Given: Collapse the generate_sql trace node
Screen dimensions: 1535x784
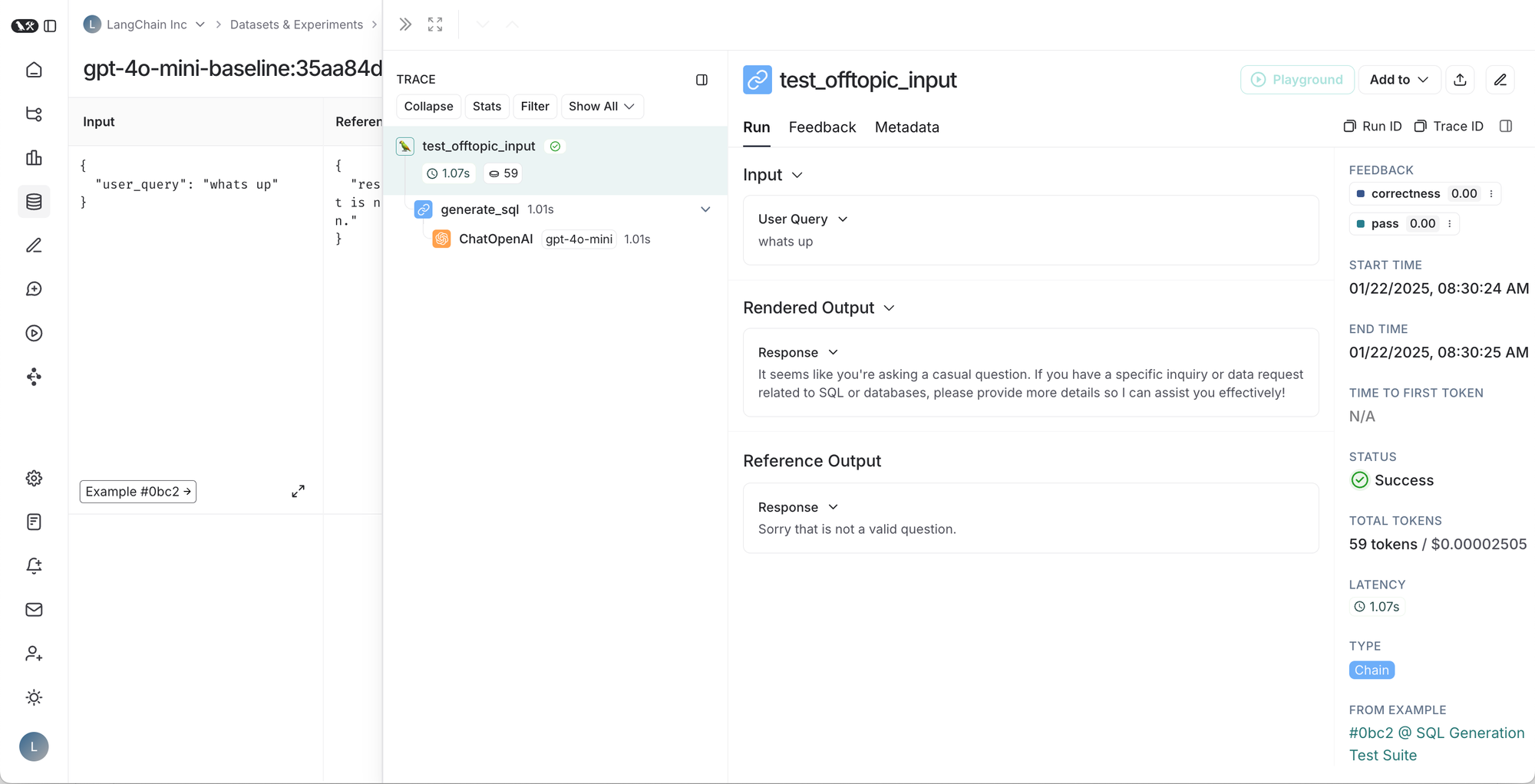Looking at the screenshot, I should click(x=705, y=209).
